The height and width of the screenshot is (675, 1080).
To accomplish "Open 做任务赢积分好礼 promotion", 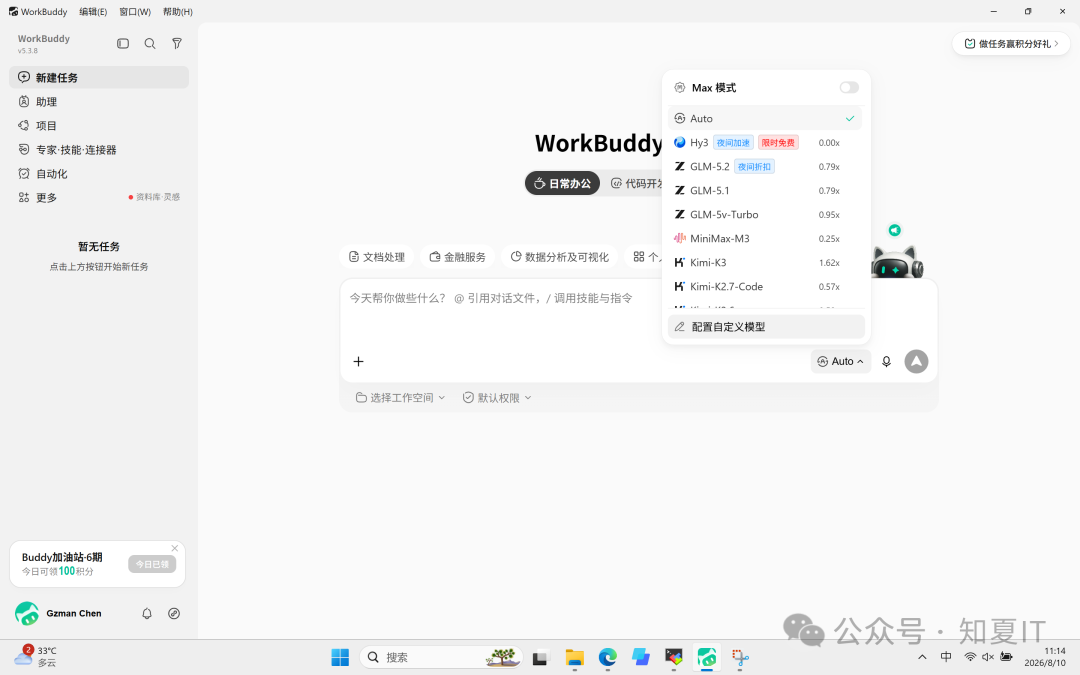I will click(x=1011, y=43).
